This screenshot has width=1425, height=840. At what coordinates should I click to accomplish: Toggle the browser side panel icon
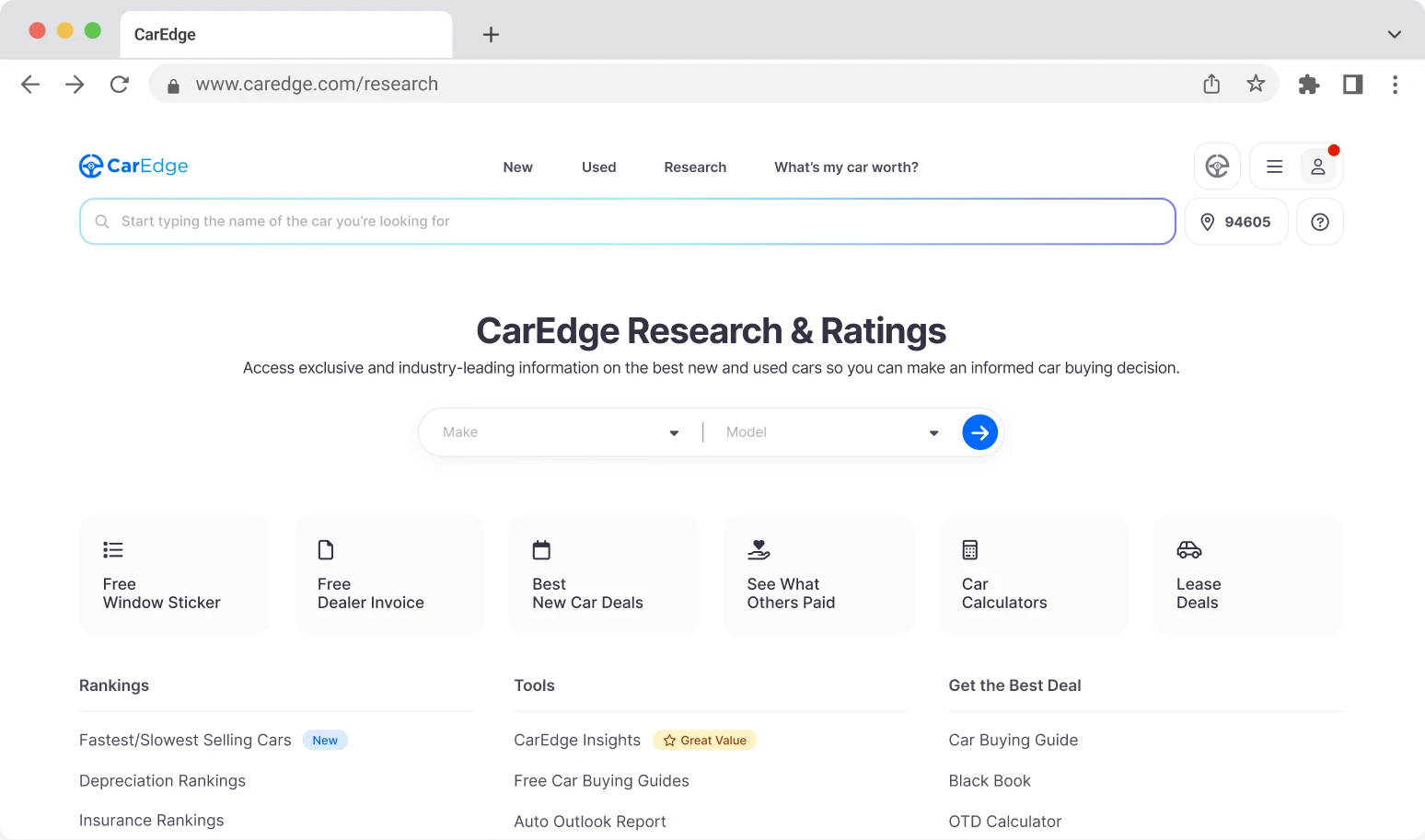tap(1352, 85)
